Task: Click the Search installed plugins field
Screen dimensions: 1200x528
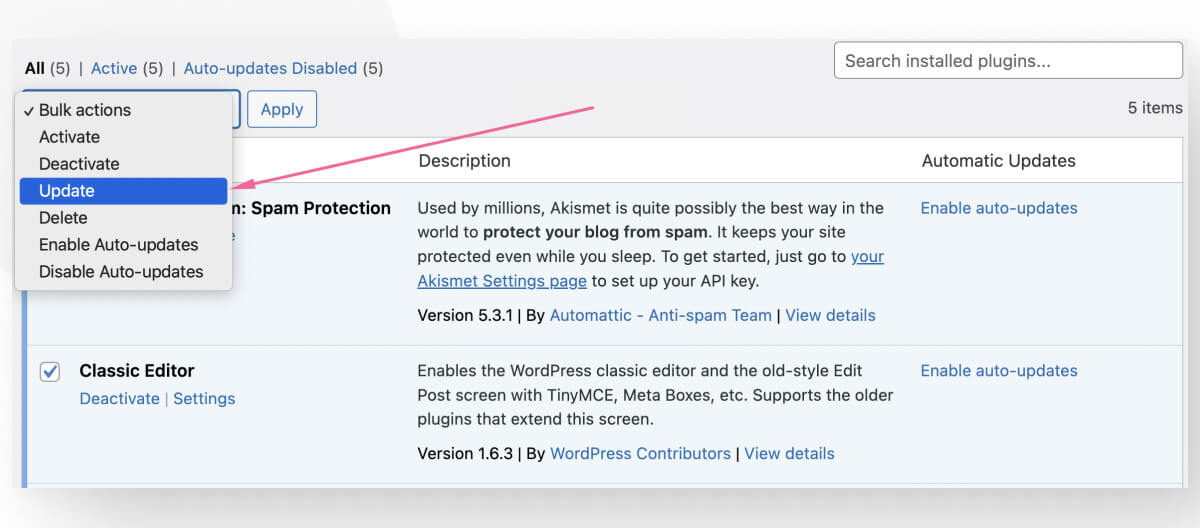Action: click(x=1007, y=61)
